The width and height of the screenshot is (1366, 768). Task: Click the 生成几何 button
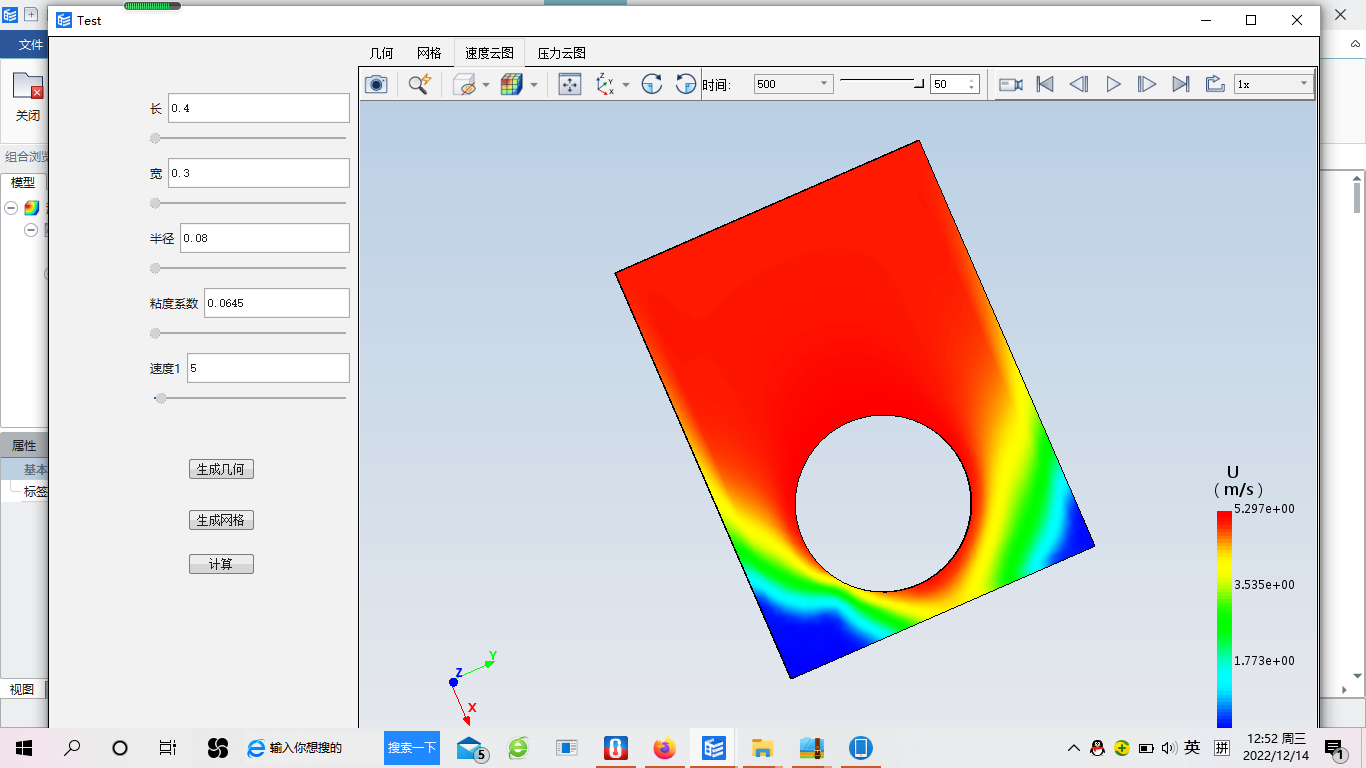221,469
